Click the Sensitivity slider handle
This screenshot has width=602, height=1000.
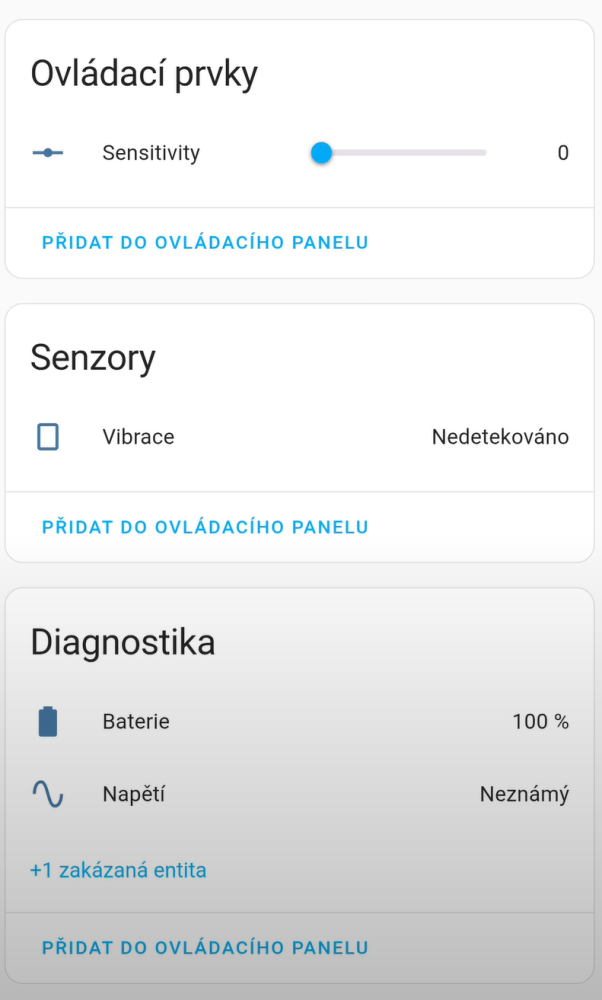[x=321, y=153]
